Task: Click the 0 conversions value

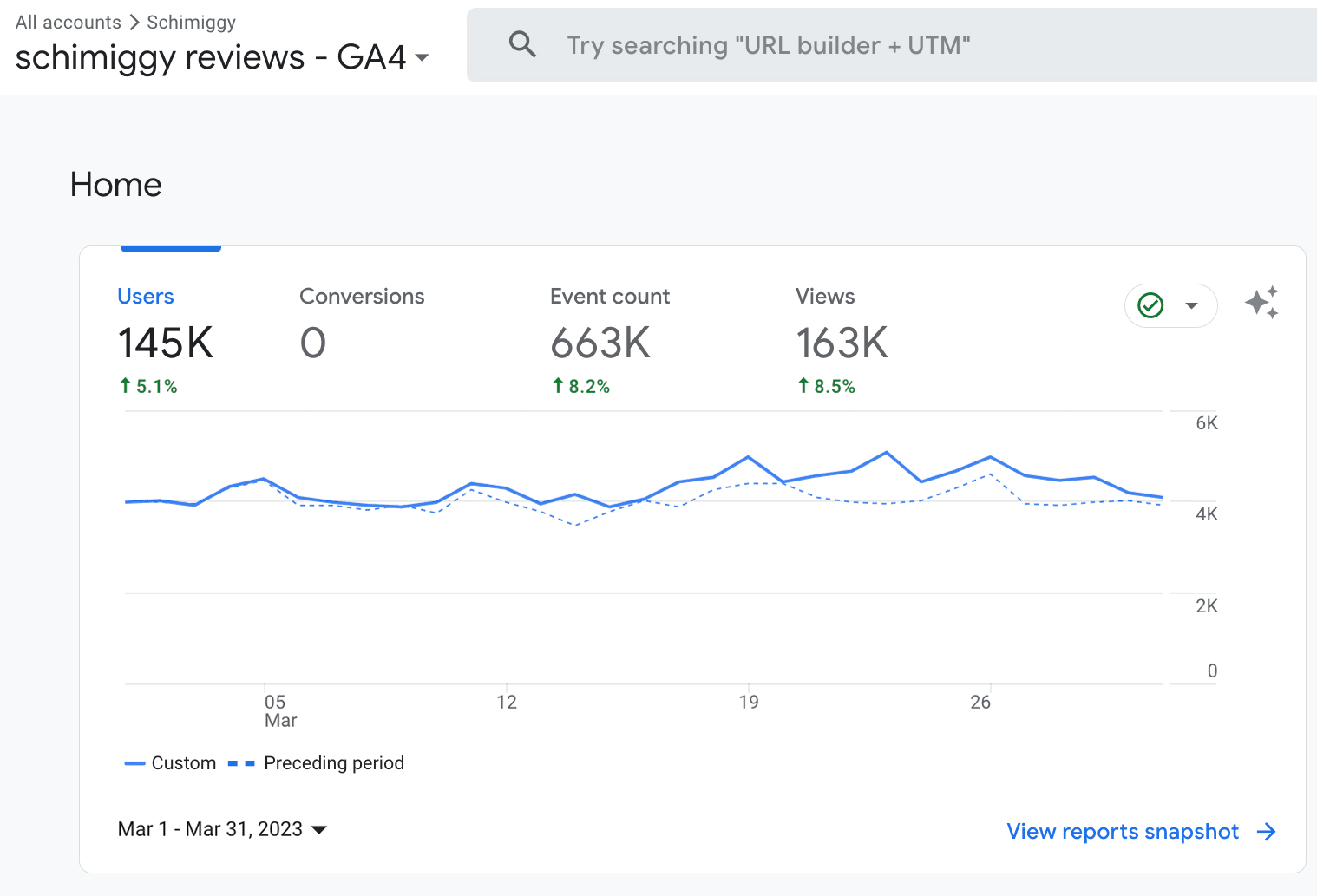Action: (313, 343)
